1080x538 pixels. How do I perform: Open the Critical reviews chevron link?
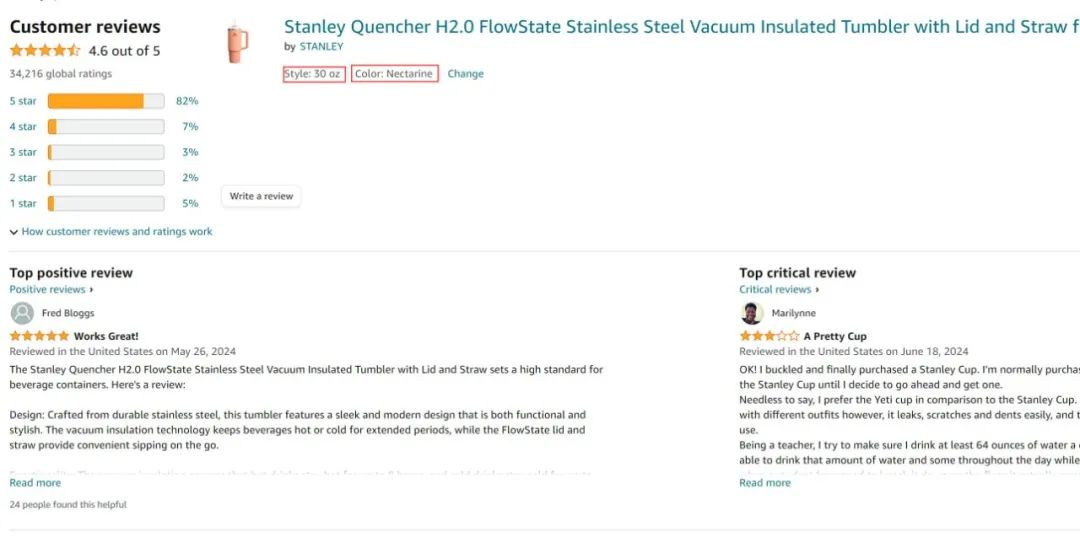pyautogui.click(x=779, y=289)
